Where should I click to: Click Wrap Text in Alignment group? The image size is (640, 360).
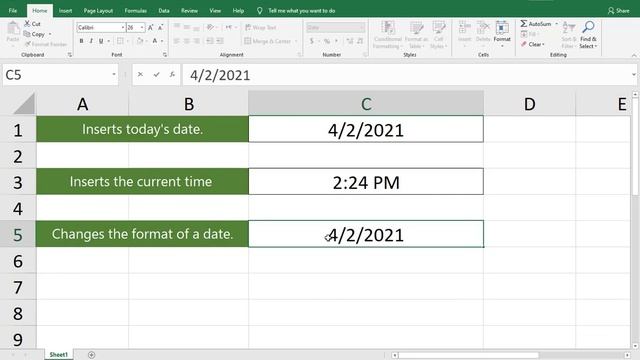pos(260,27)
